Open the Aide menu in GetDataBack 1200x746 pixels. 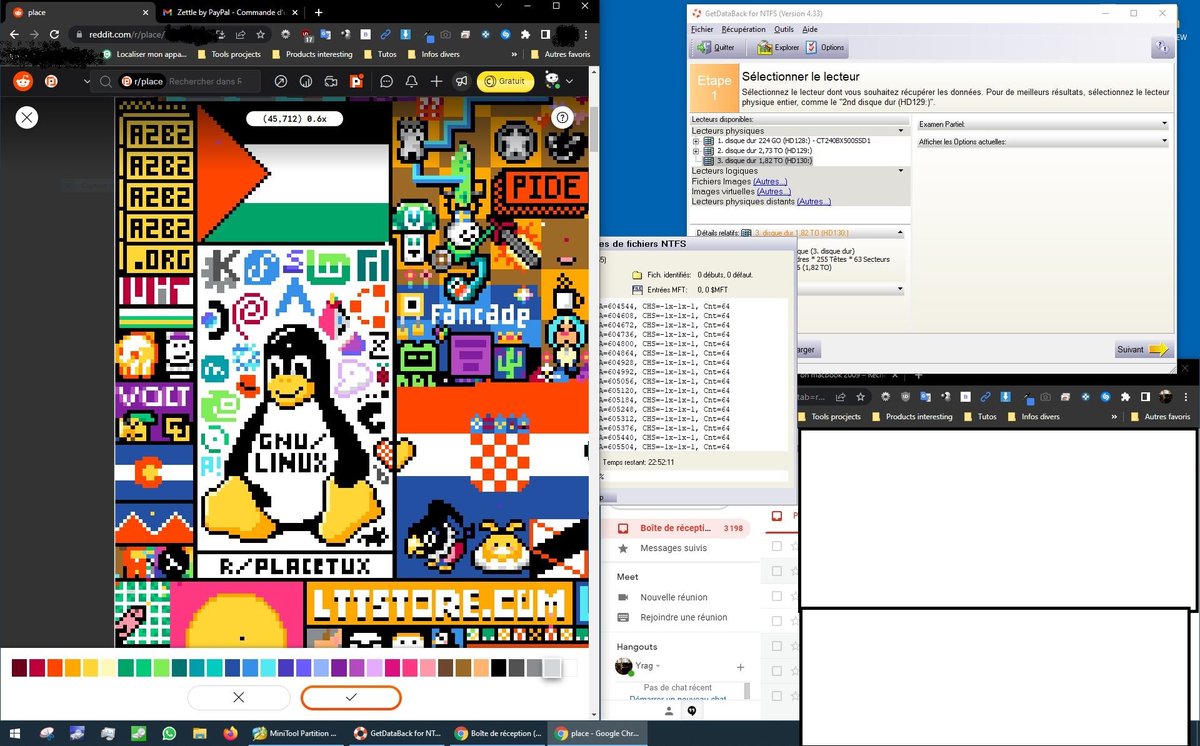810,30
